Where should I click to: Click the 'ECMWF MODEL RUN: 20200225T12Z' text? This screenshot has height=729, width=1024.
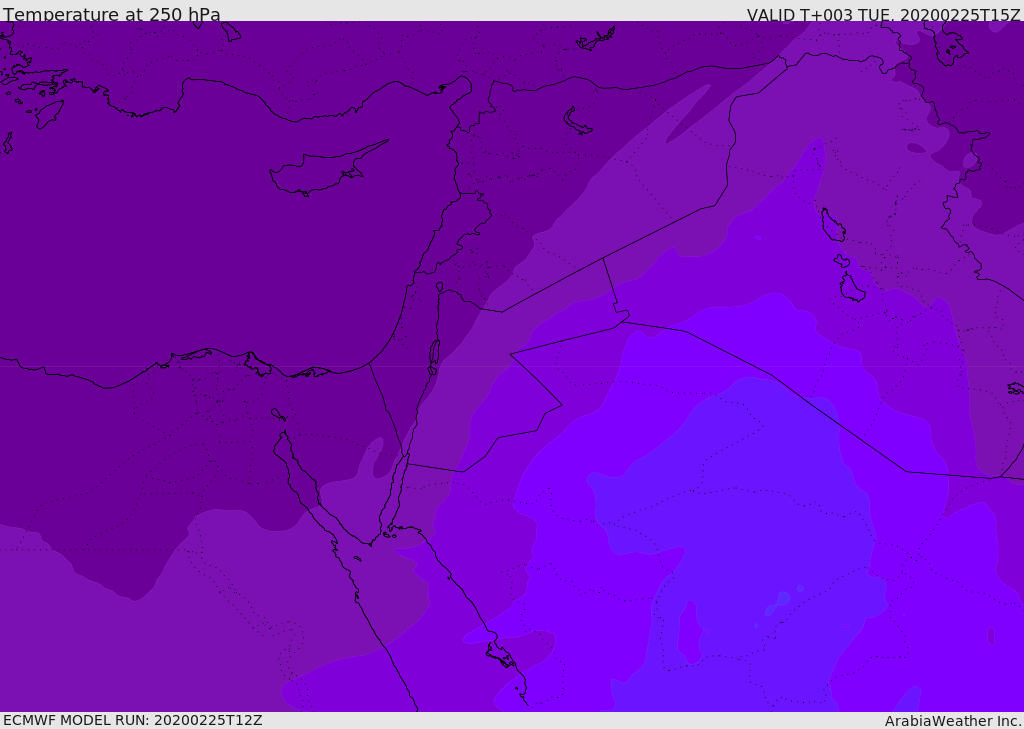133,720
